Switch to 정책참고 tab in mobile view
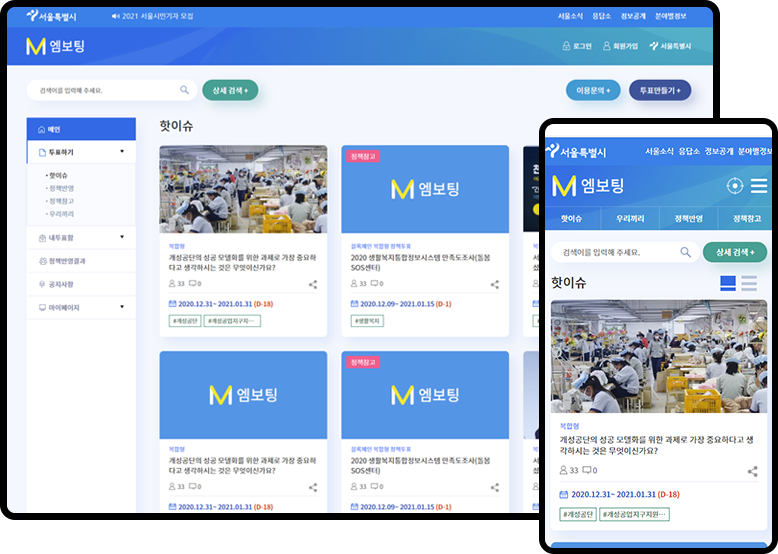The height and width of the screenshot is (554, 778). (x=747, y=218)
